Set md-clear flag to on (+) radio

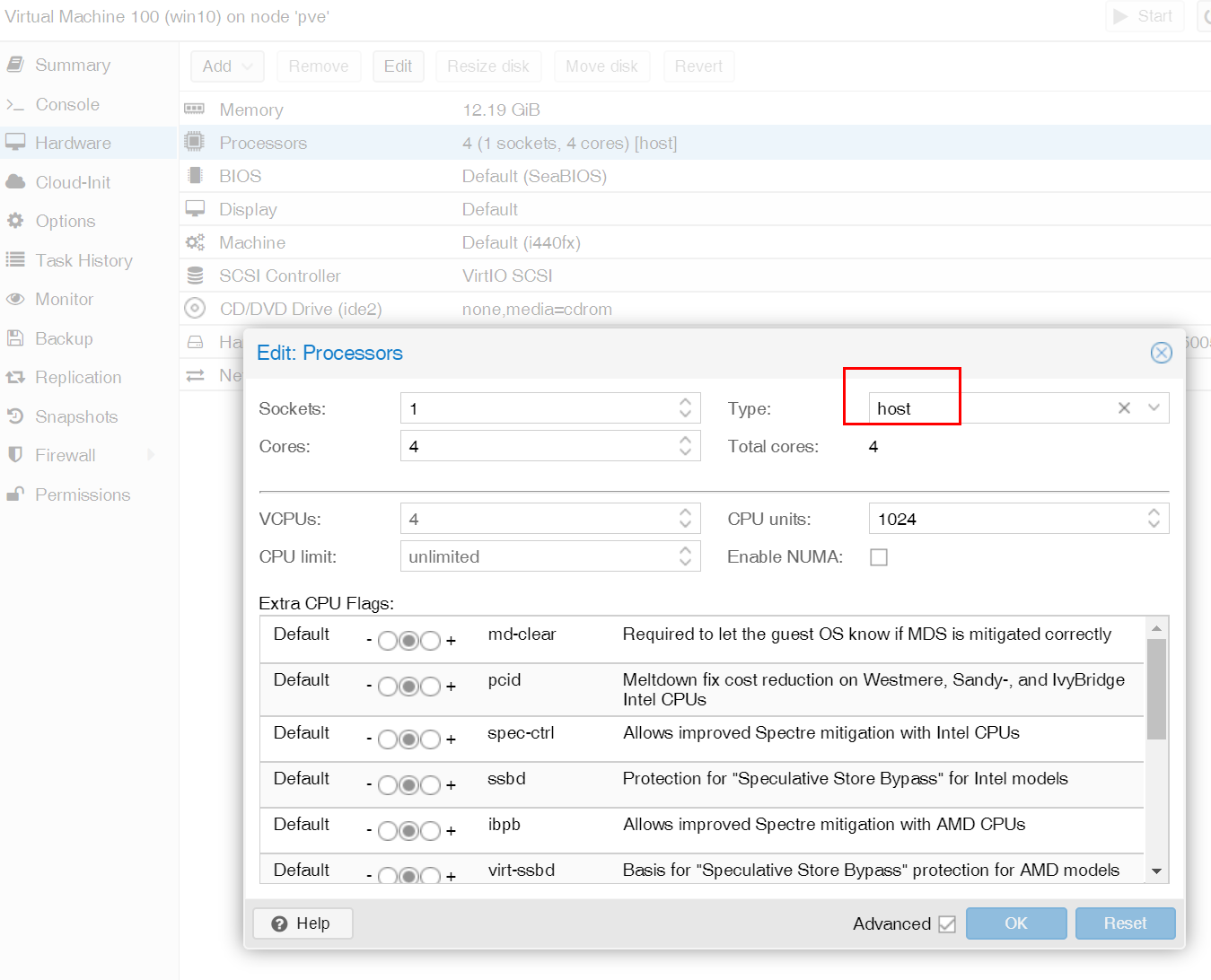(431, 641)
